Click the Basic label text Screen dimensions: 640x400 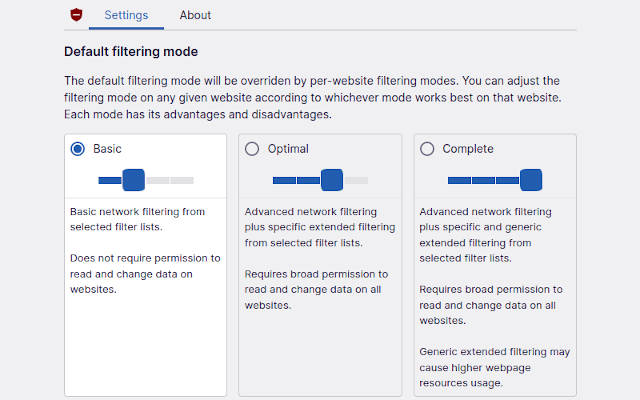click(x=107, y=149)
